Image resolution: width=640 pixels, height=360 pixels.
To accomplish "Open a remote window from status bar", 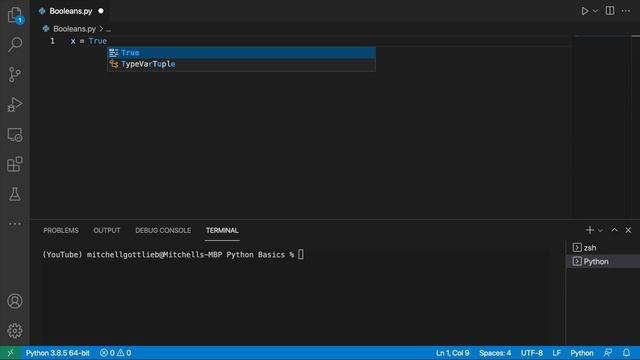I will 10,353.
